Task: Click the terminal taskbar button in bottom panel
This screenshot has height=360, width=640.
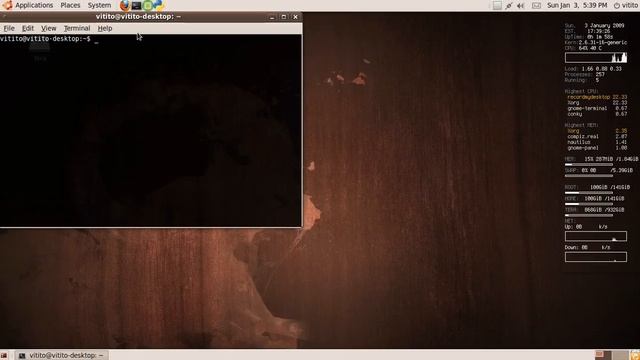Action: pyautogui.click(x=62, y=356)
